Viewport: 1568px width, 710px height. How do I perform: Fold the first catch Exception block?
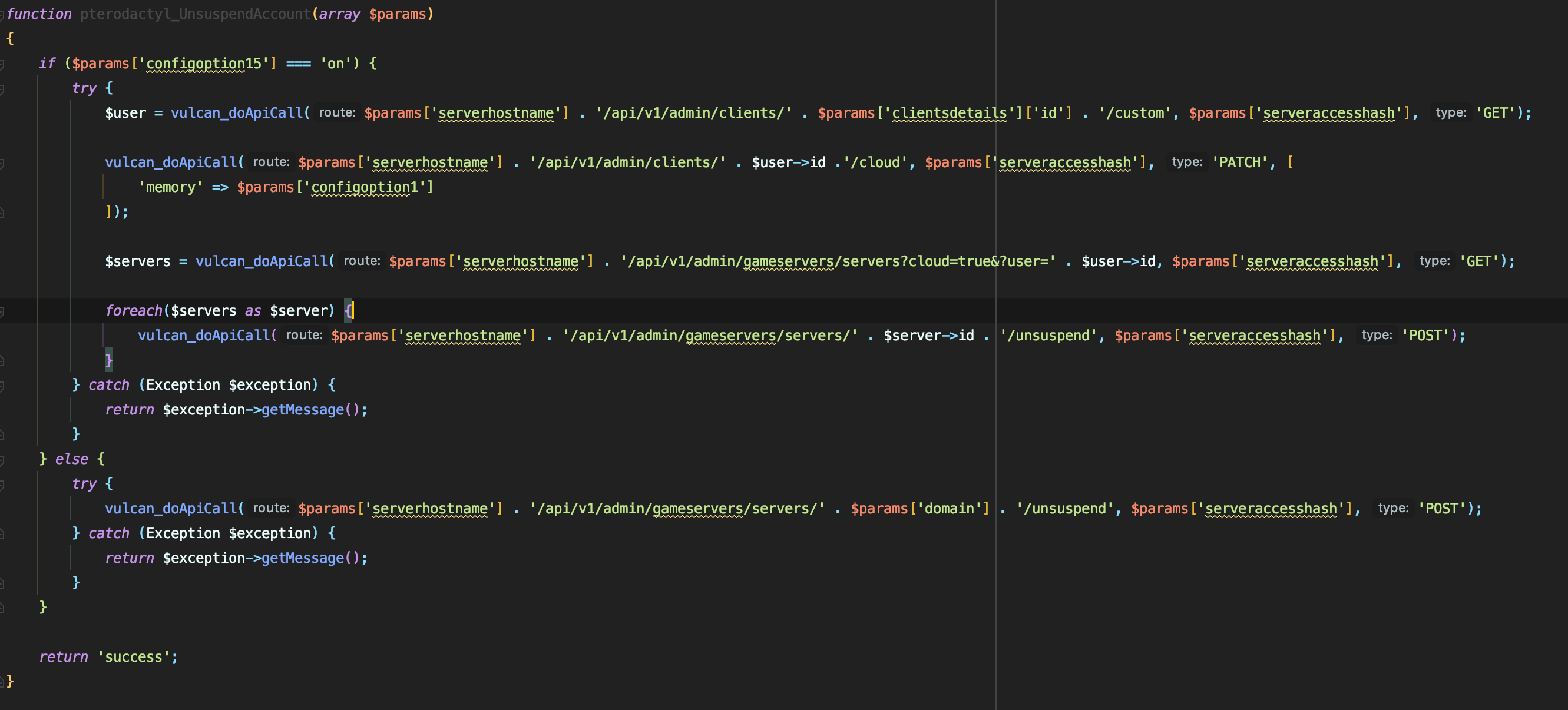[2, 385]
